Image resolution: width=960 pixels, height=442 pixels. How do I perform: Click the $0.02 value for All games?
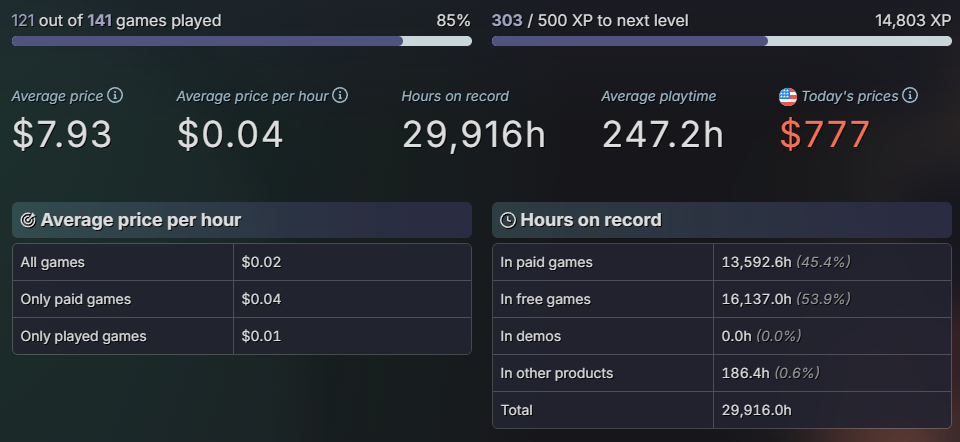coord(261,263)
